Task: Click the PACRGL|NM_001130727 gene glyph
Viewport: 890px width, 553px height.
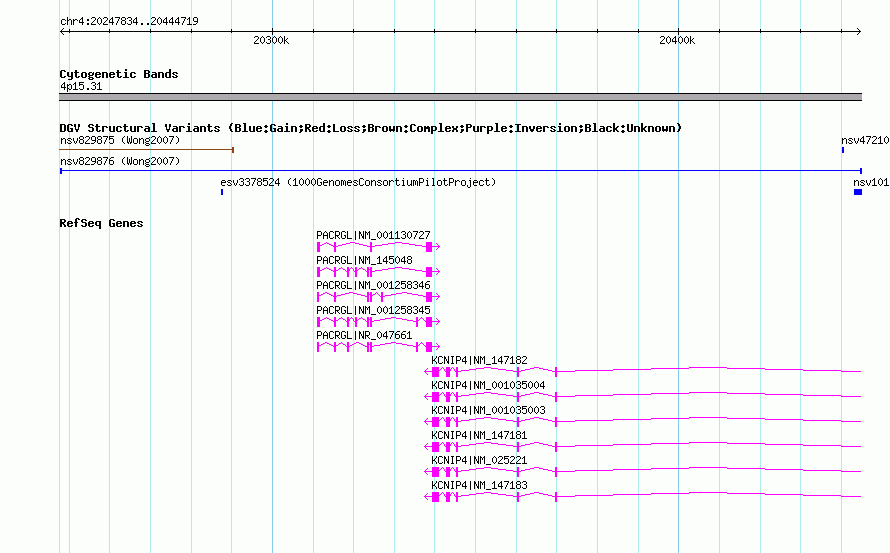Action: [x=378, y=246]
